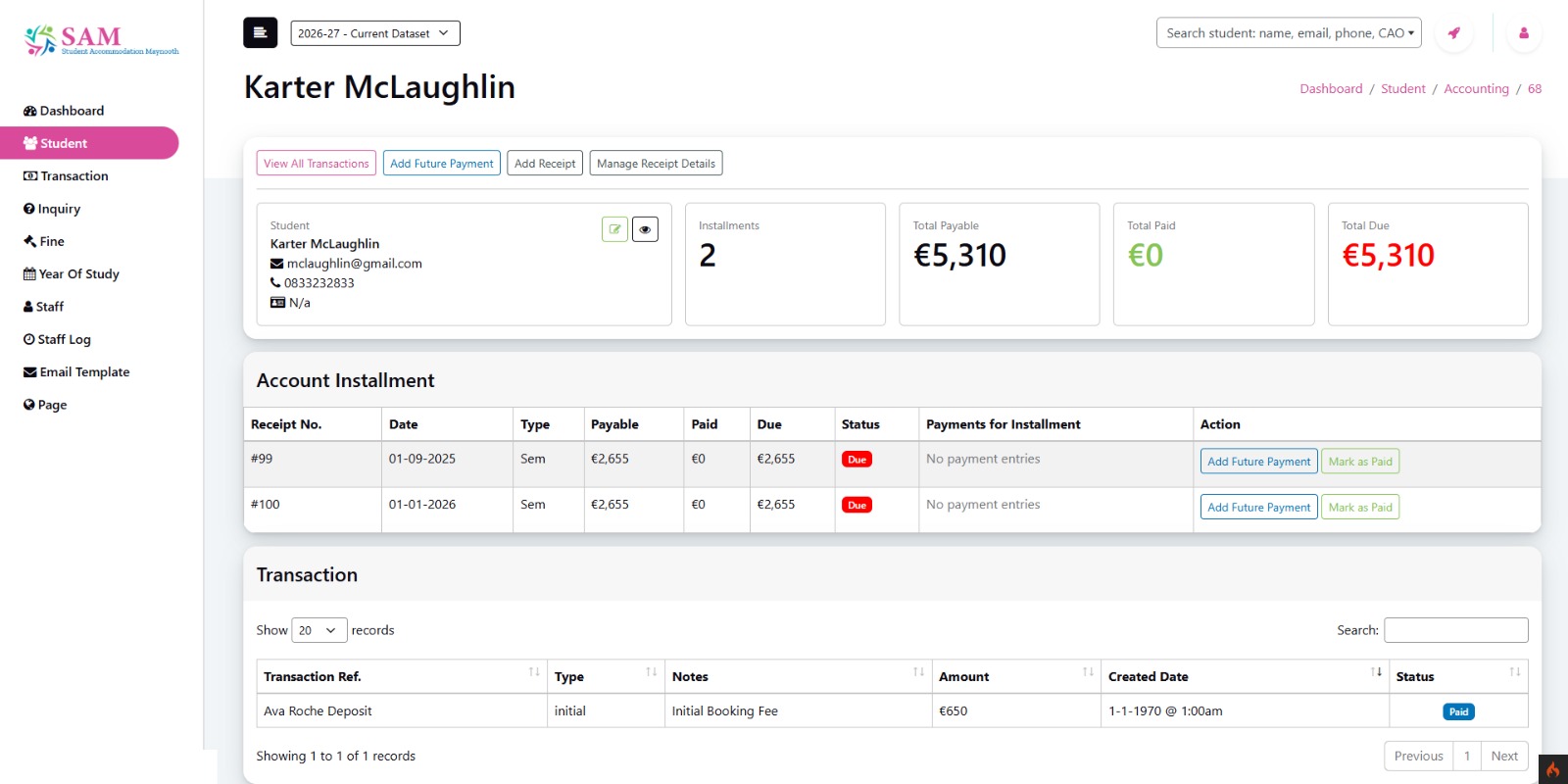Viewport: 1568px width, 784px height.
Task: Add Future Payment for receipt #100
Action: [1259, 508]
